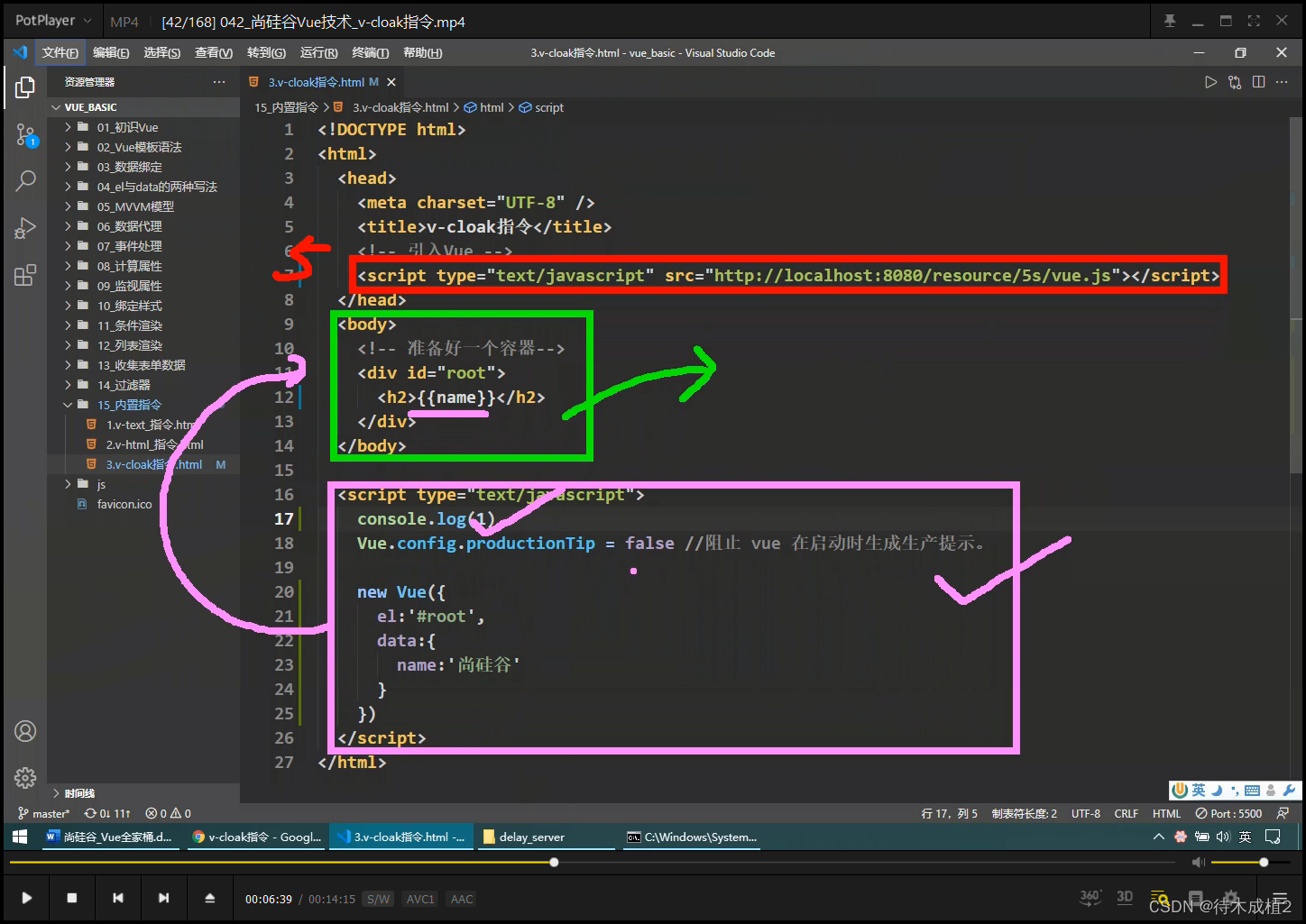Viewport: 1306px width, 924px height.
Task: Stop playback in PotPlayer
Action: pyautogui.click(x=72, y=898)
